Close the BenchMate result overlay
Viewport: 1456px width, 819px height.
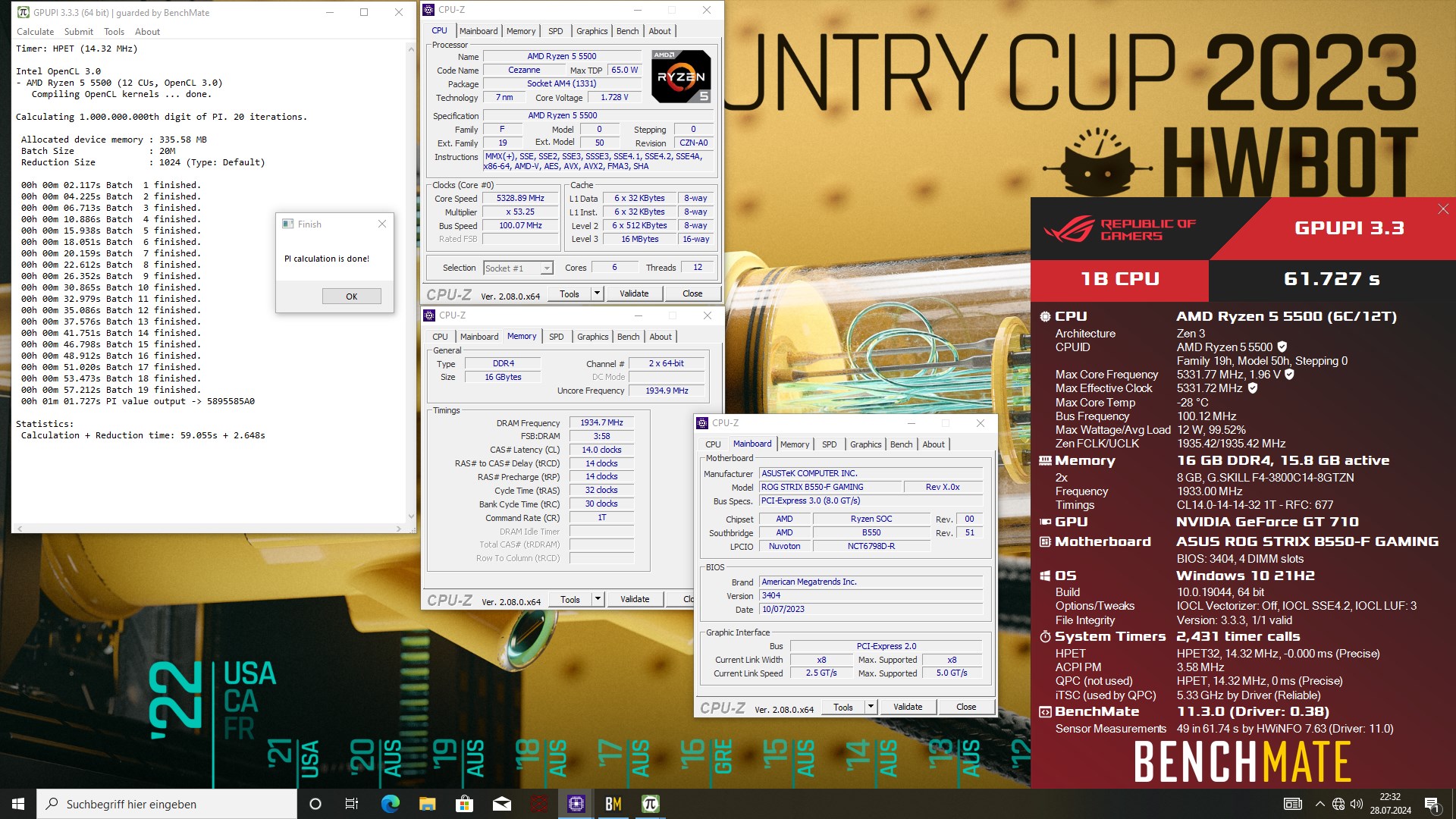[1443, 209]
